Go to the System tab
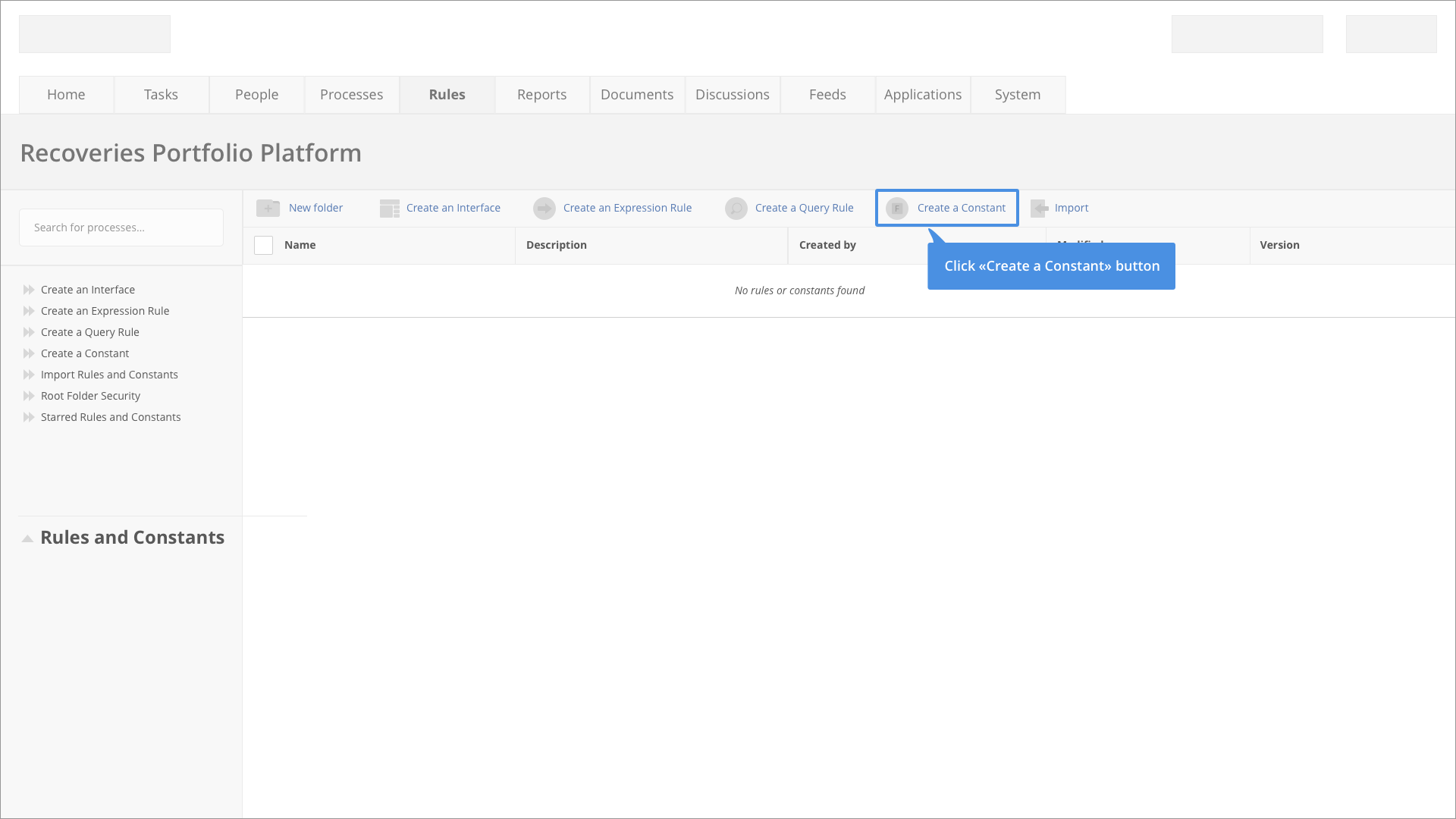Viewport: 1456px width, 819px height. (1017, 95)
